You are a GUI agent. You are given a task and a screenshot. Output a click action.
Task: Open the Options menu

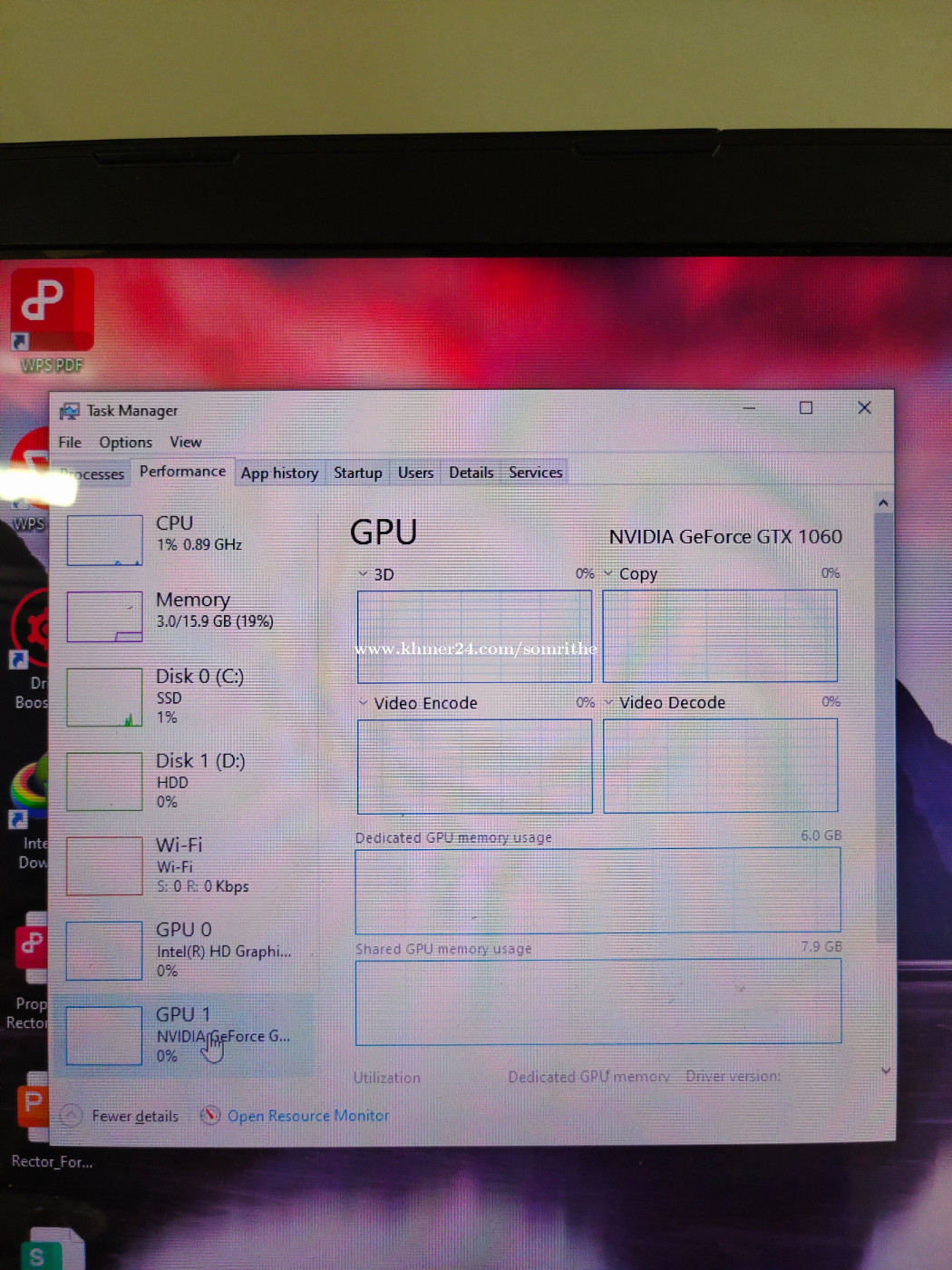click(126, 442)
